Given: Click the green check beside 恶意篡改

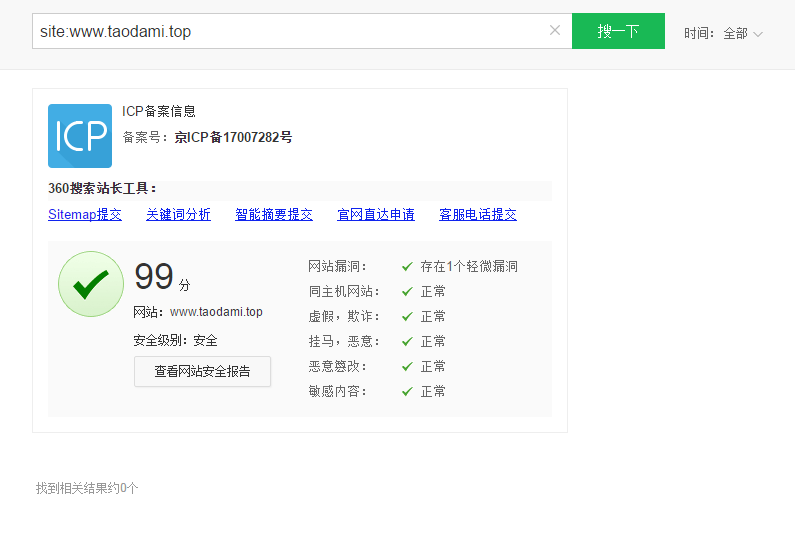Looking at the screenshot, I should (407, 367).
